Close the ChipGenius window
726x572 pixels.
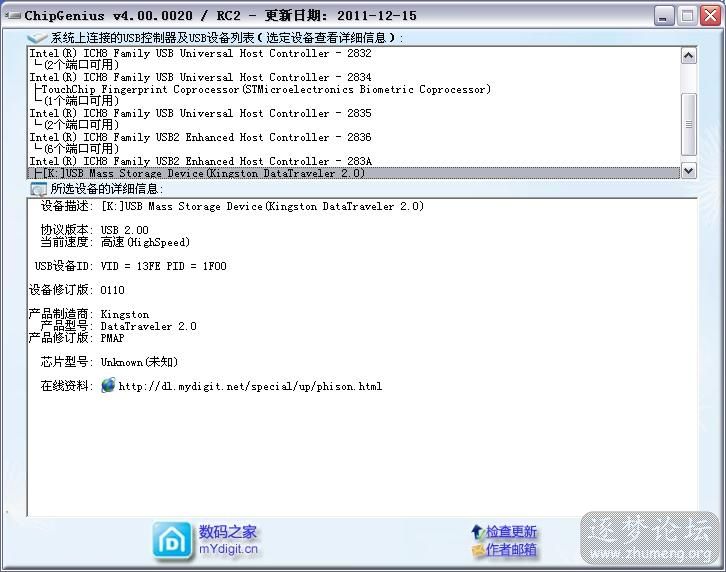coord(710,16)
